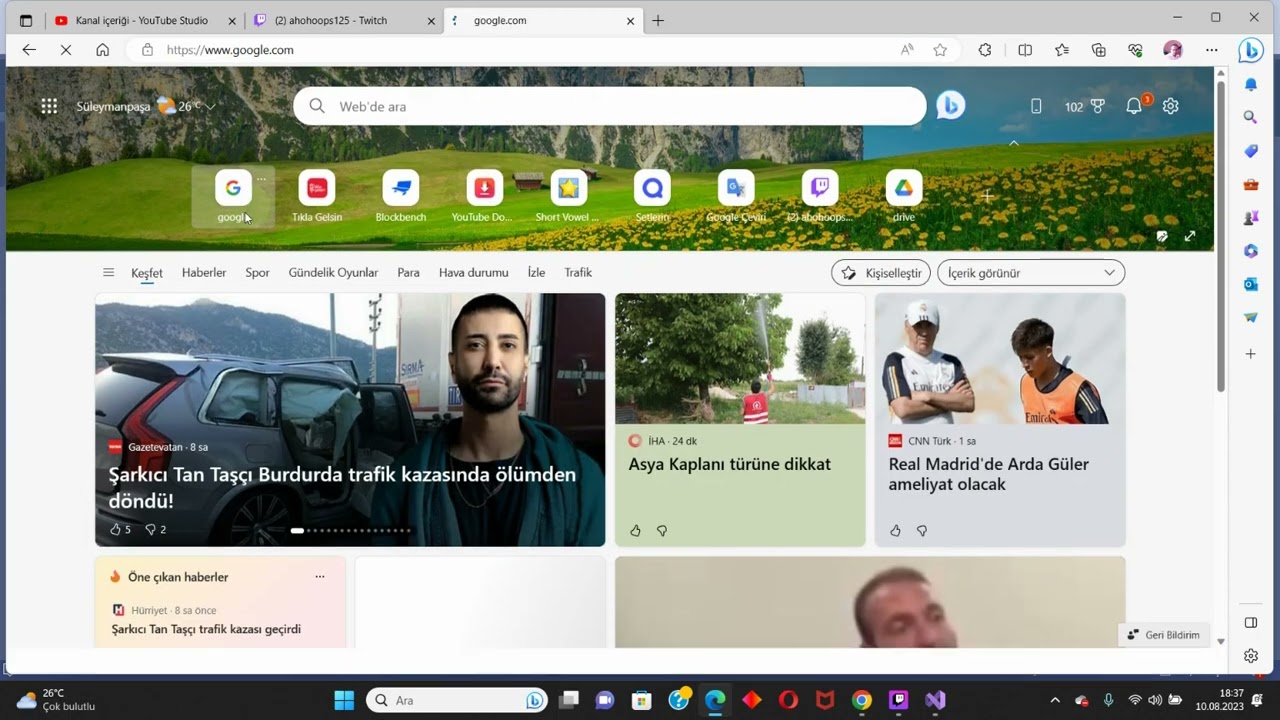This screenshot has height=720, width=1280.
Task: Add a new quick link site
Action: point(987,196)
